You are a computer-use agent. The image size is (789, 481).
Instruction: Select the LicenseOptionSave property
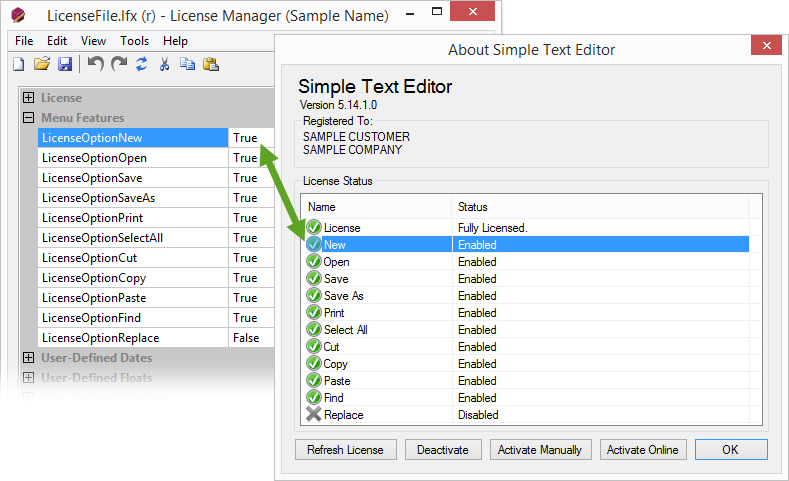click(x=133, y=178)
